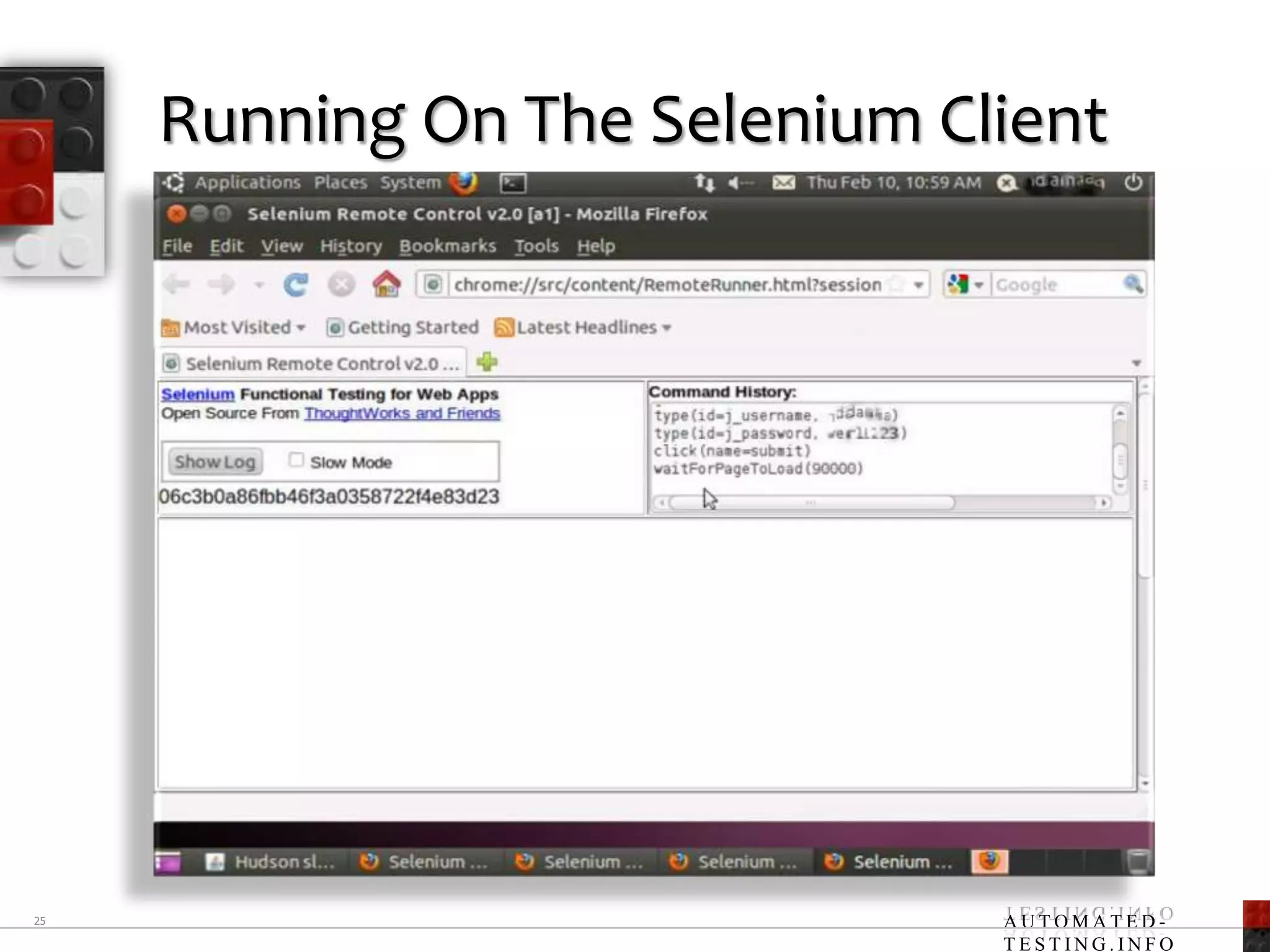Launch terminal from the top panel icon
This screenshot has height=952, width=1270.
513,183
